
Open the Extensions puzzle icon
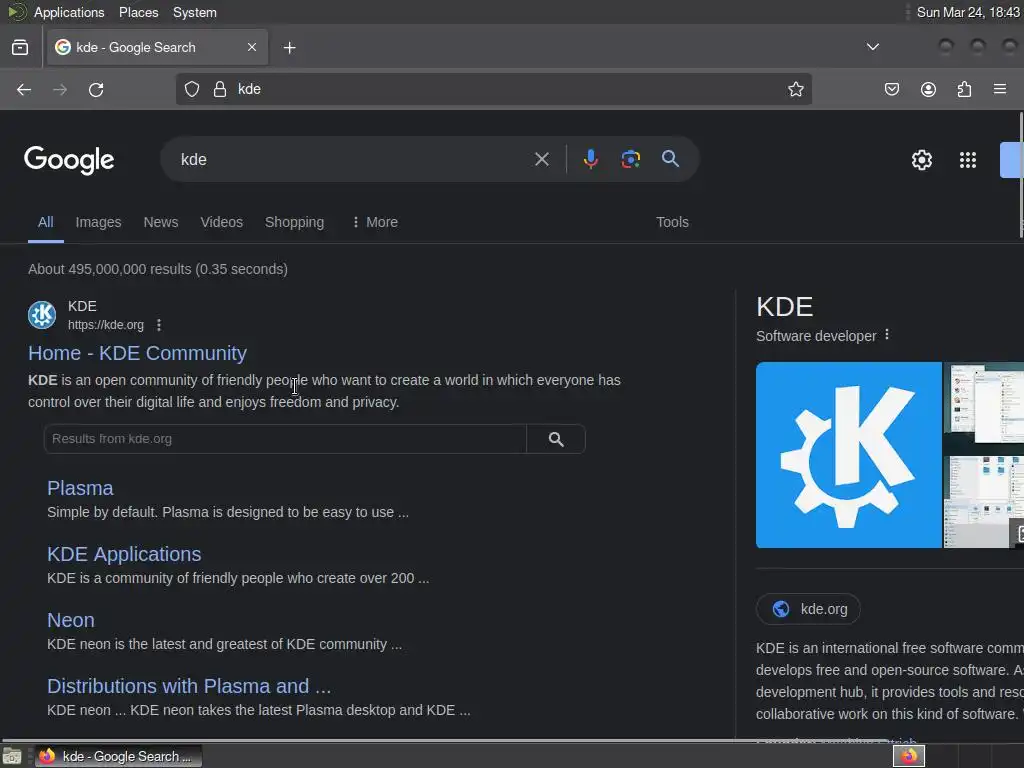coord(964,89)
